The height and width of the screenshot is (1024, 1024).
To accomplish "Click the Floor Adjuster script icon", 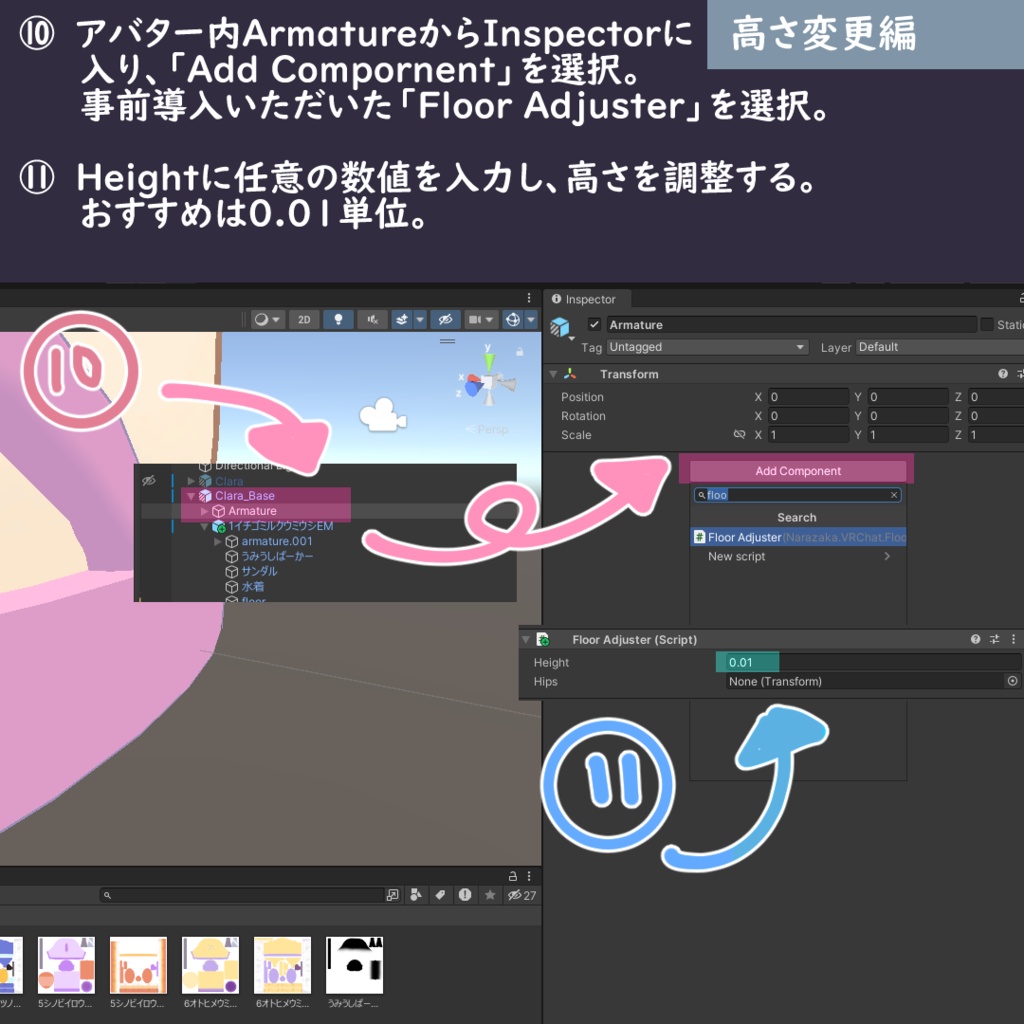I will 543,639.
